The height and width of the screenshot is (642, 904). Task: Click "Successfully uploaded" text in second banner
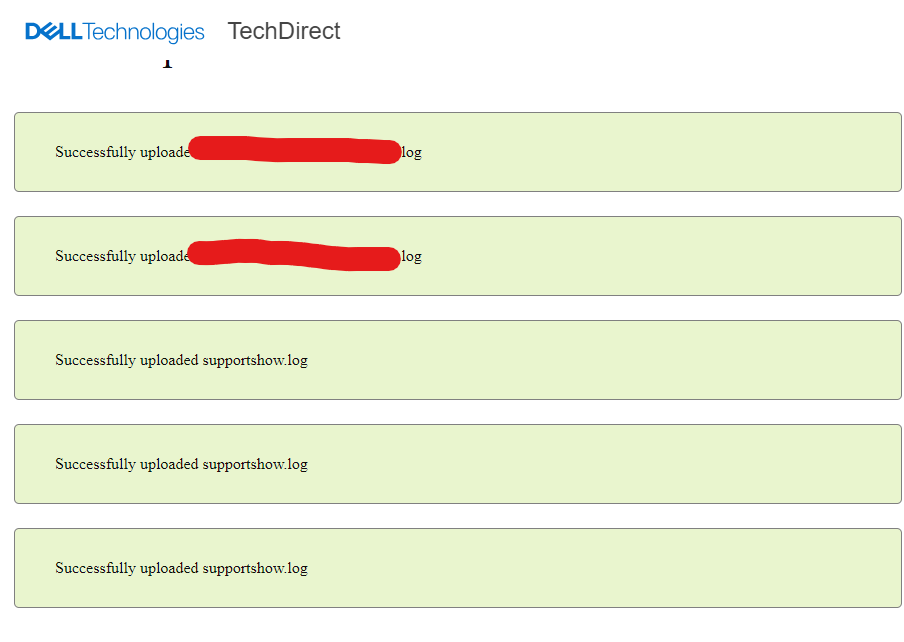(x=120, y=257)
